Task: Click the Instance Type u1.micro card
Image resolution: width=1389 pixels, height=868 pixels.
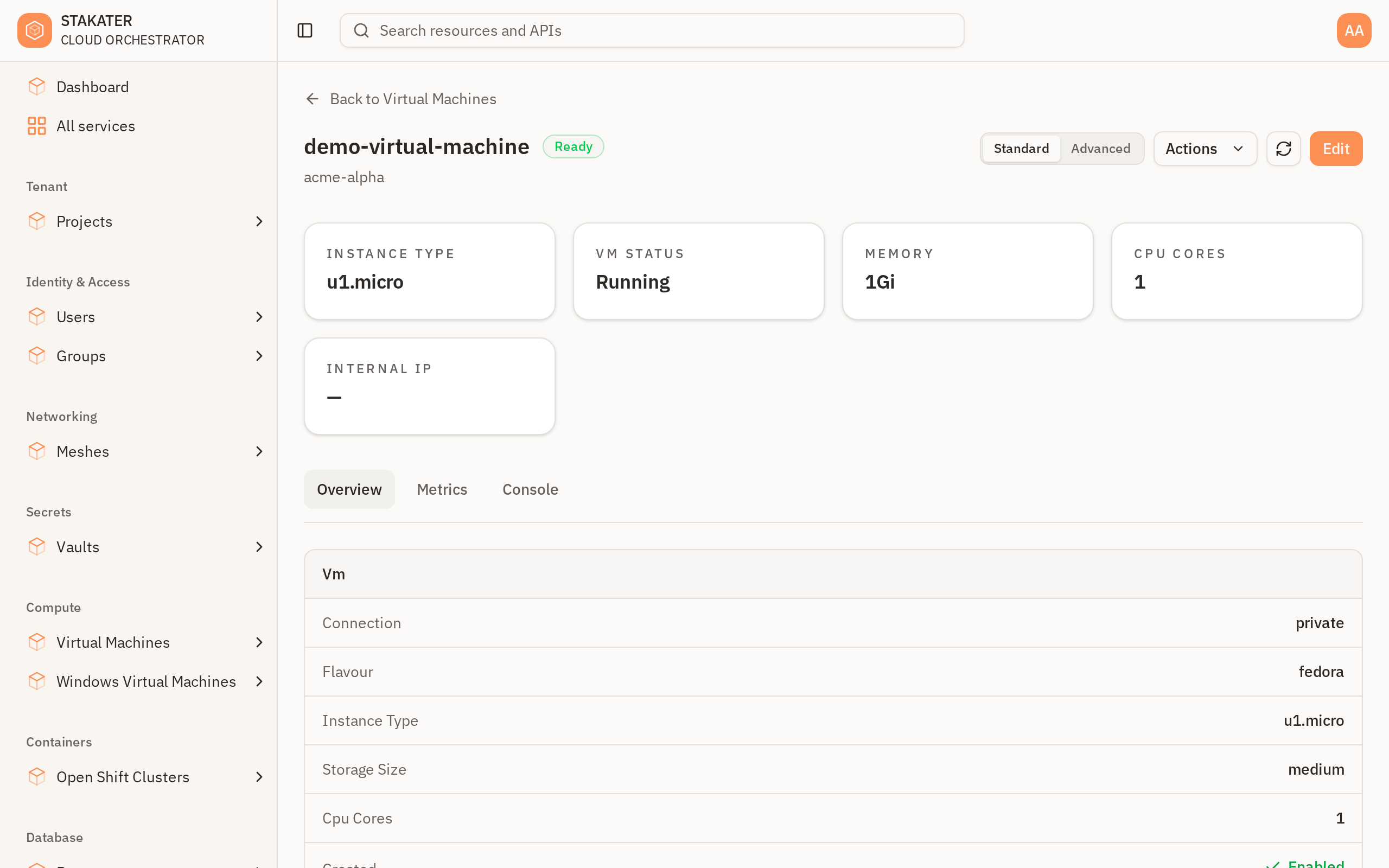Action: [429, 271]
